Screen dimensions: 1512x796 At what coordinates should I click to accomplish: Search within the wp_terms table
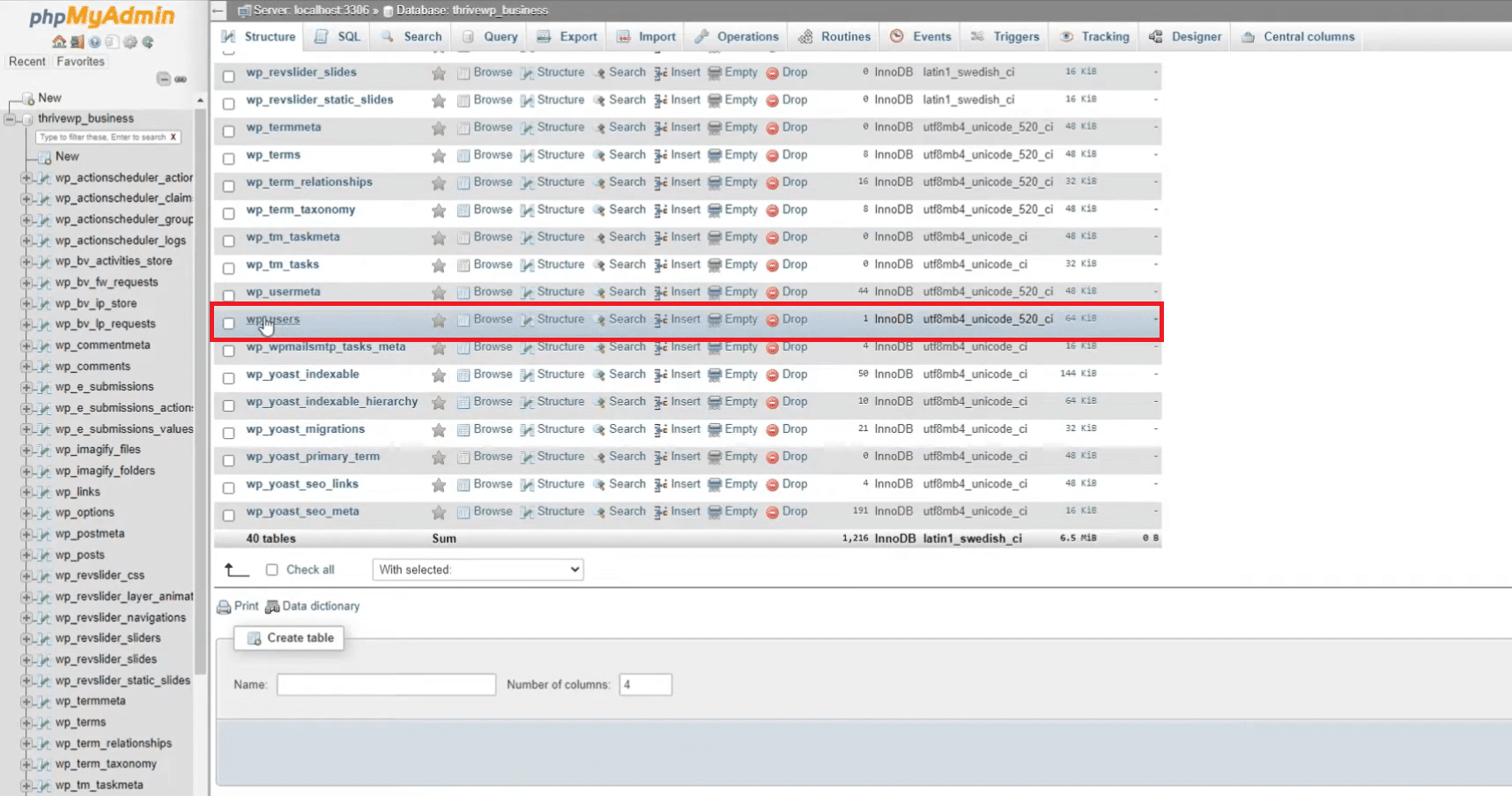coord(626,154)
